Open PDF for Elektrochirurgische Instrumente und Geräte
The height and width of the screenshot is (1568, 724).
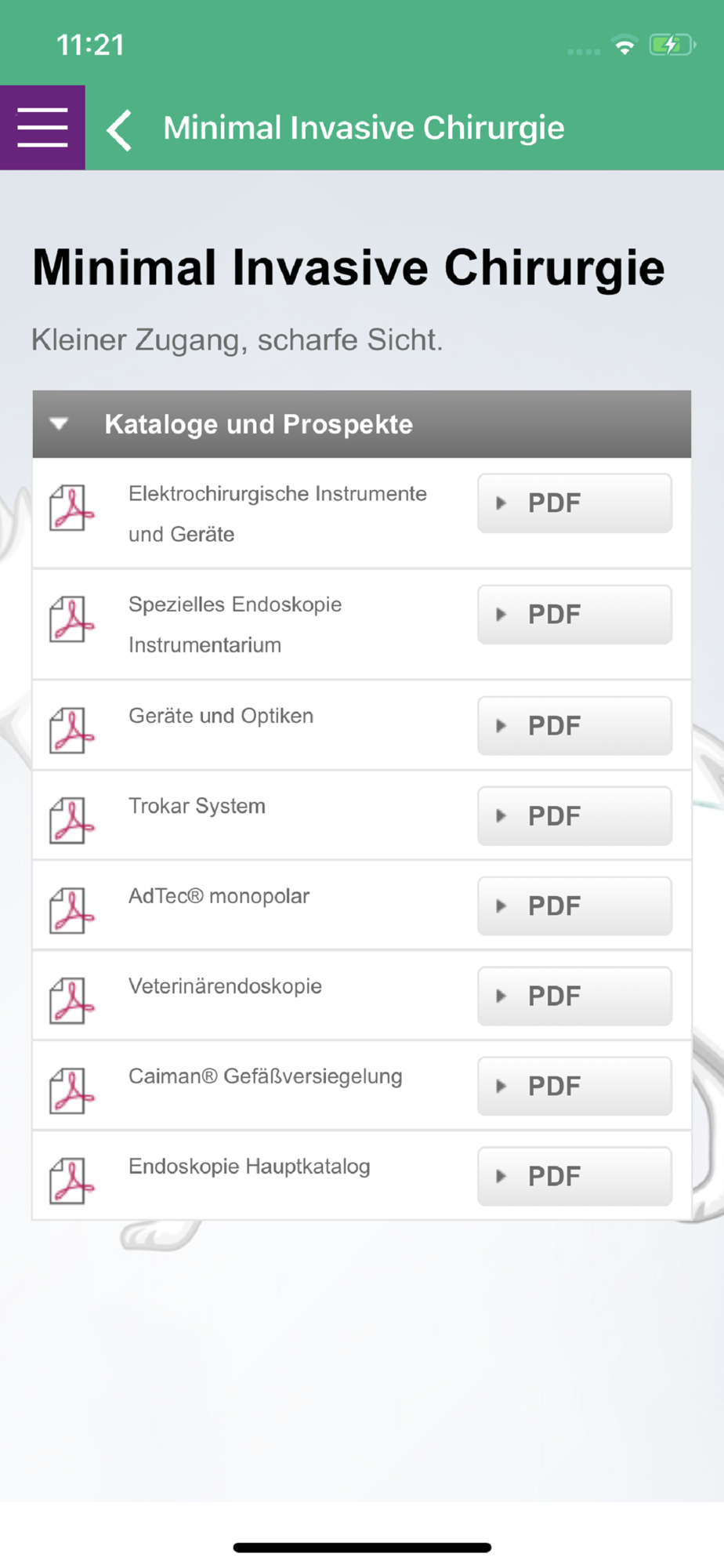pyautogui.click(x=574, y=503)
